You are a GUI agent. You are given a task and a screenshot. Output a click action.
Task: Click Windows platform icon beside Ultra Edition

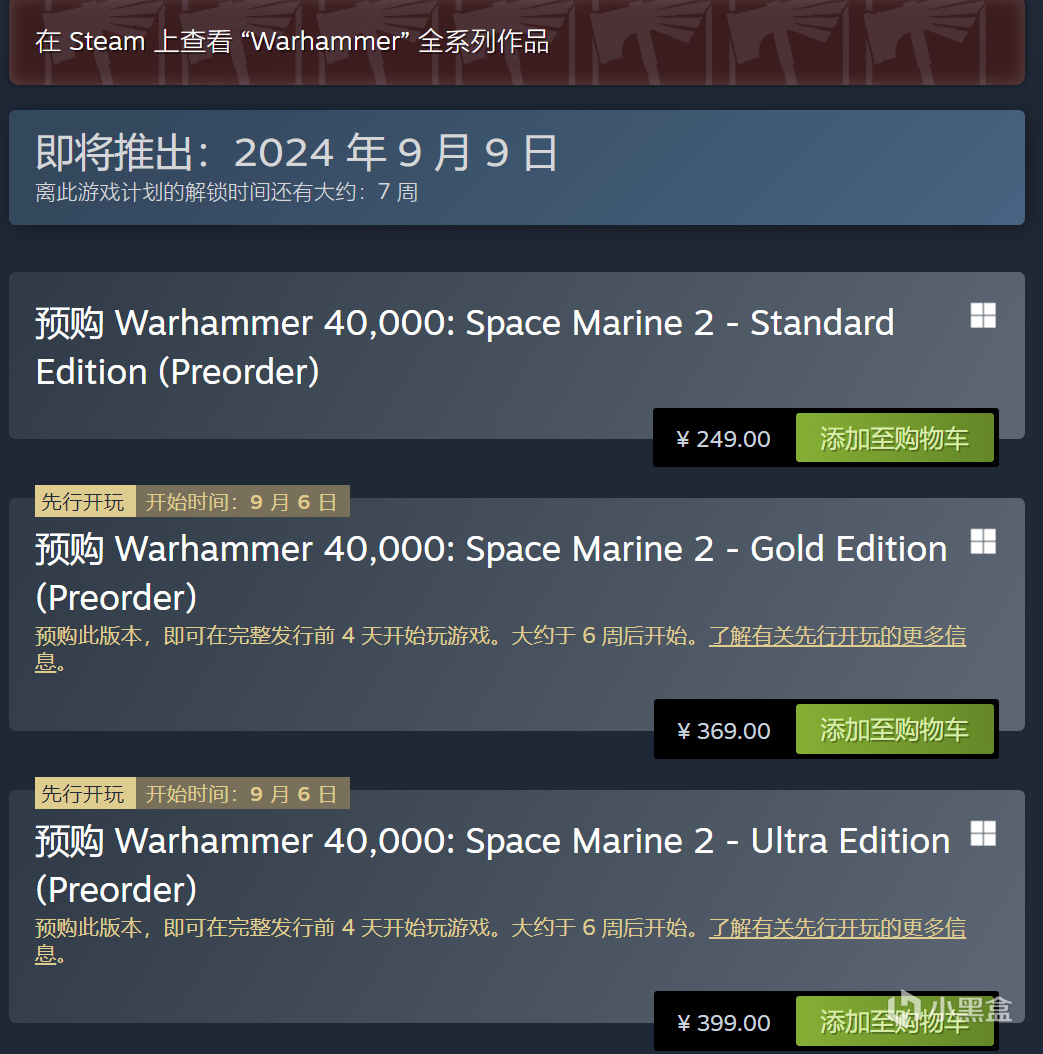983,834
